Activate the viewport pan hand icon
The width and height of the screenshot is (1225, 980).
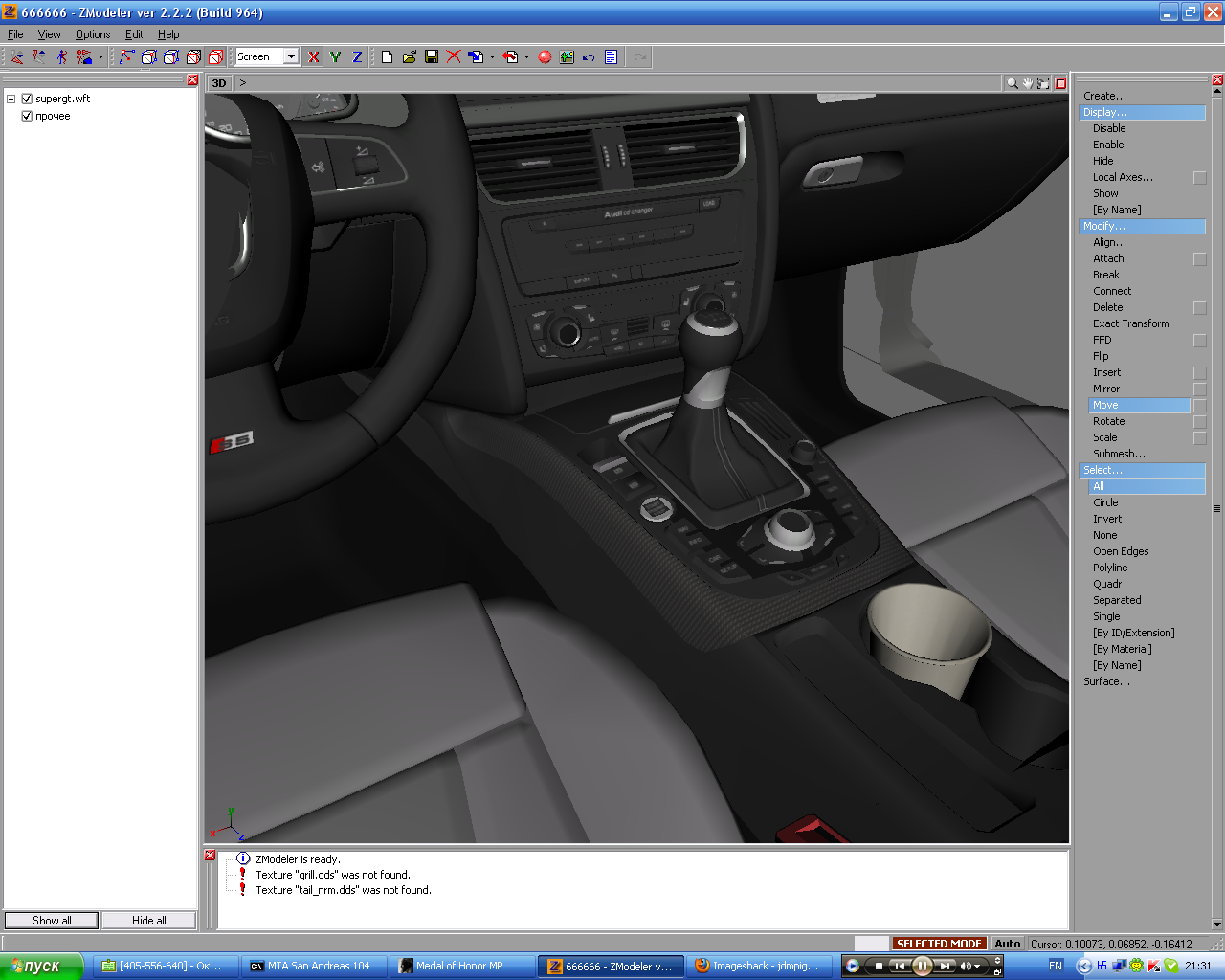[x=1028, y=83]
